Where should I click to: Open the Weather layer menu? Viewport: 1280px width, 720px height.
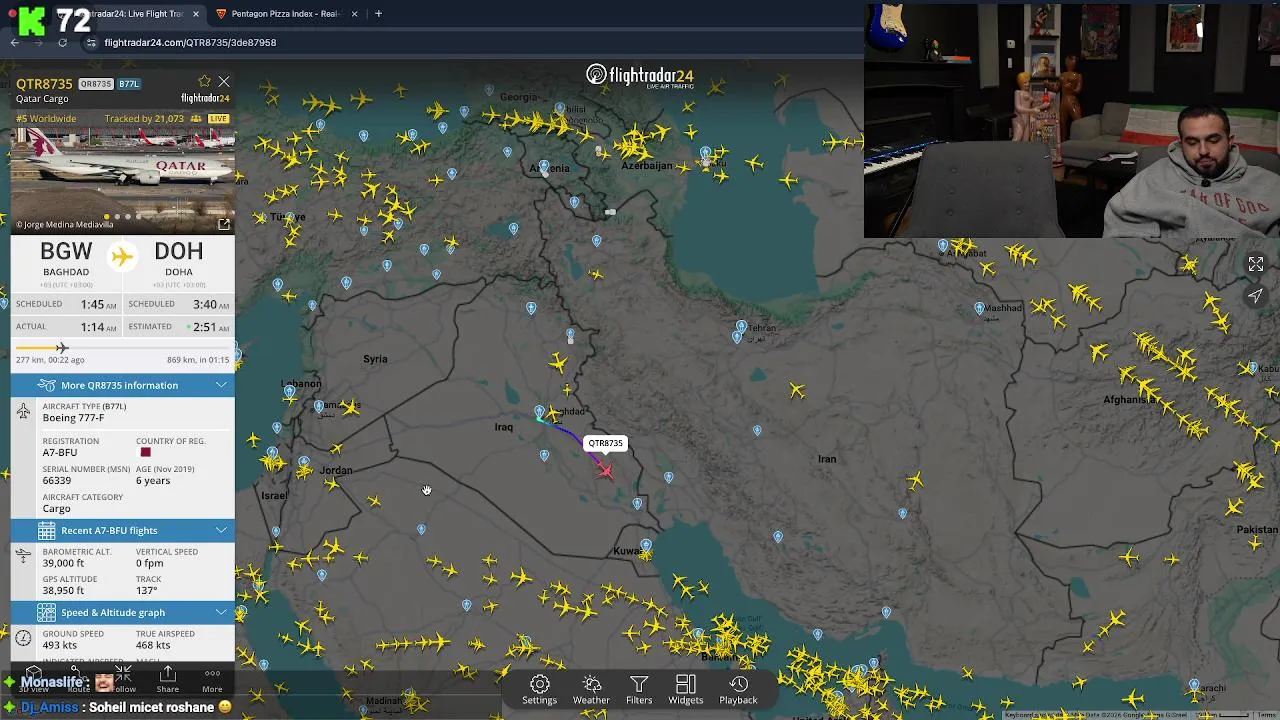(591, 690)
